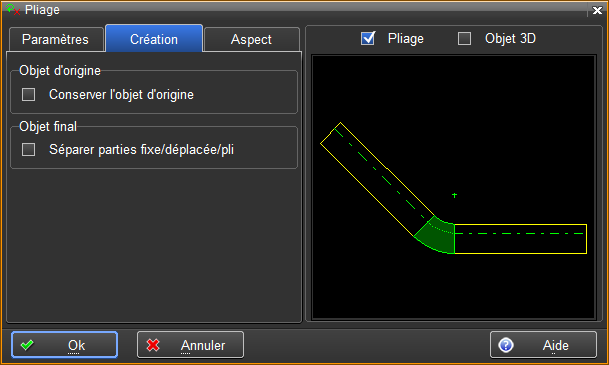This screenshot has width=609, height=365.
Task: Enable Conserver l'objet d'origine checkbox
Action: (28, 94)
